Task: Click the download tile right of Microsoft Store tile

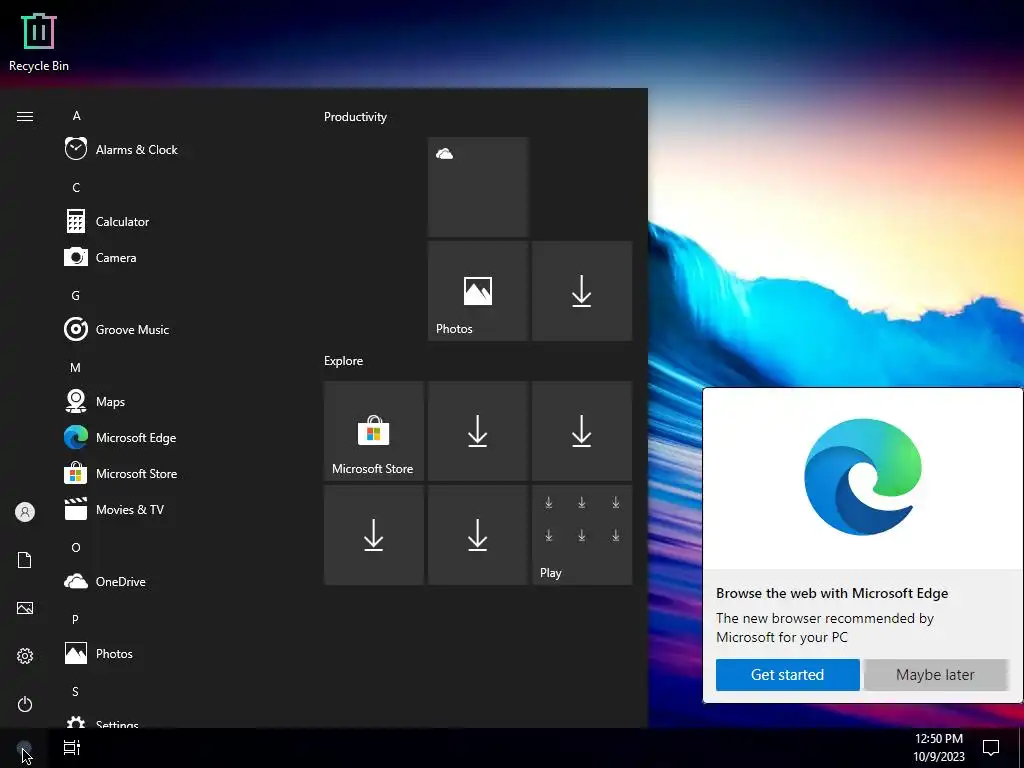Action: (x=478, y=431)
